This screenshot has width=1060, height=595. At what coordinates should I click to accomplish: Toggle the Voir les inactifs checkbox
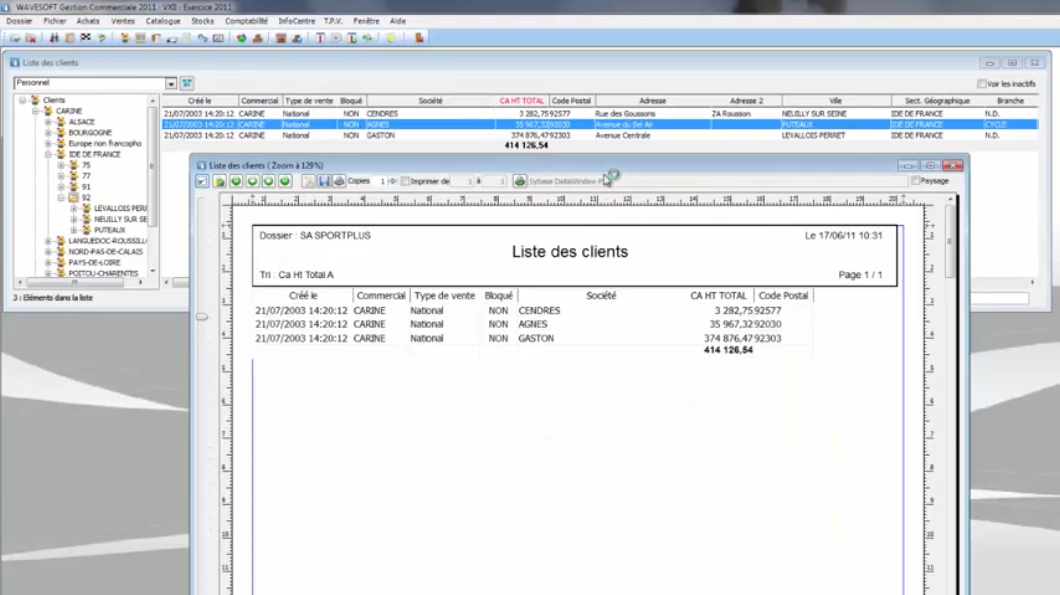coord(982,84)
